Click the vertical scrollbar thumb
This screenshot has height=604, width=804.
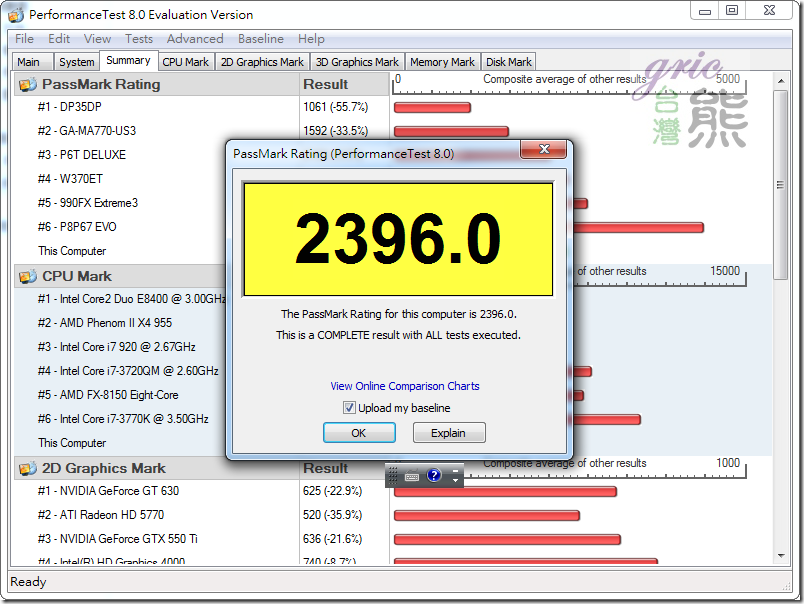[780, 185]
